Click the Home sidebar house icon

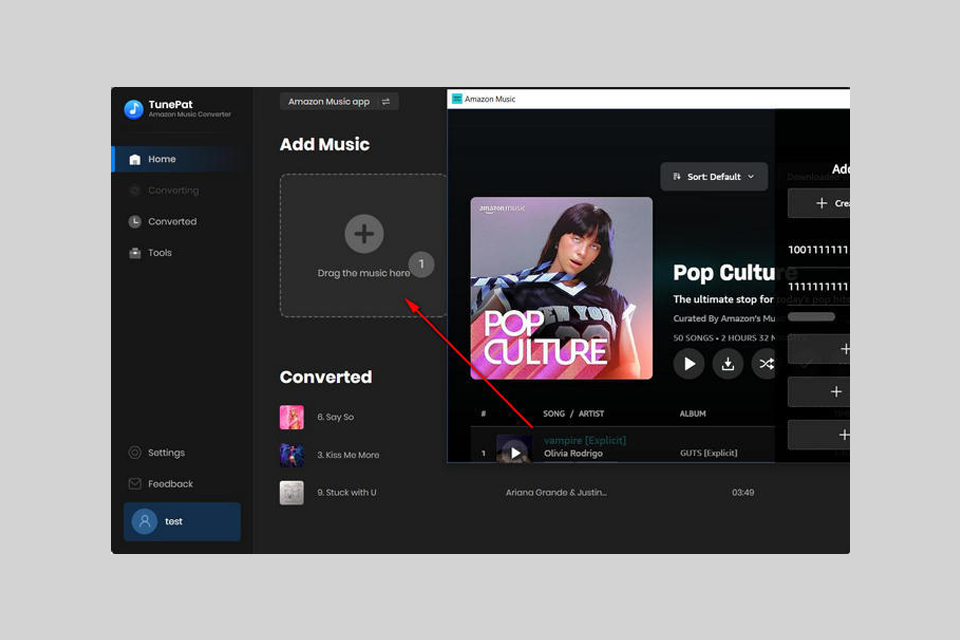point(135,160)
